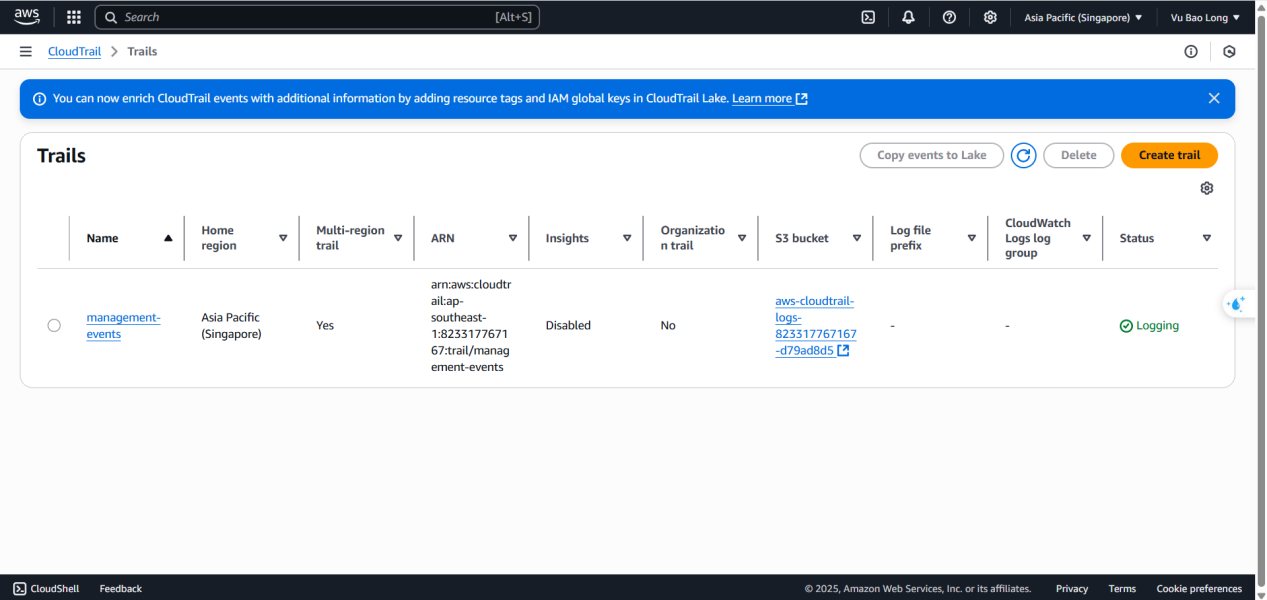1267x600 pixels.
Task: Sort by CloudWatch Logs log group column
Action: [1087, 238]
